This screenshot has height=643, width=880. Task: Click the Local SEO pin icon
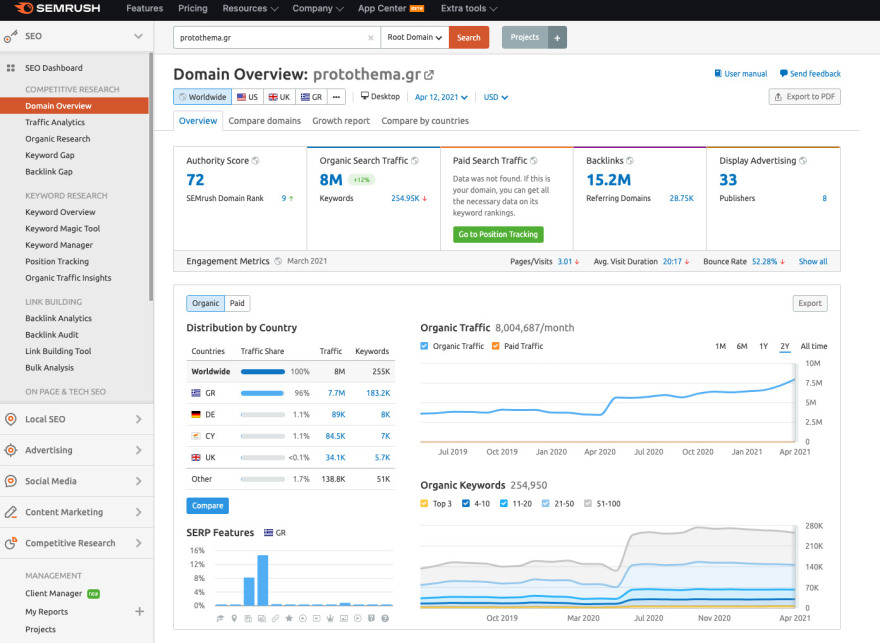coord(11,419)
